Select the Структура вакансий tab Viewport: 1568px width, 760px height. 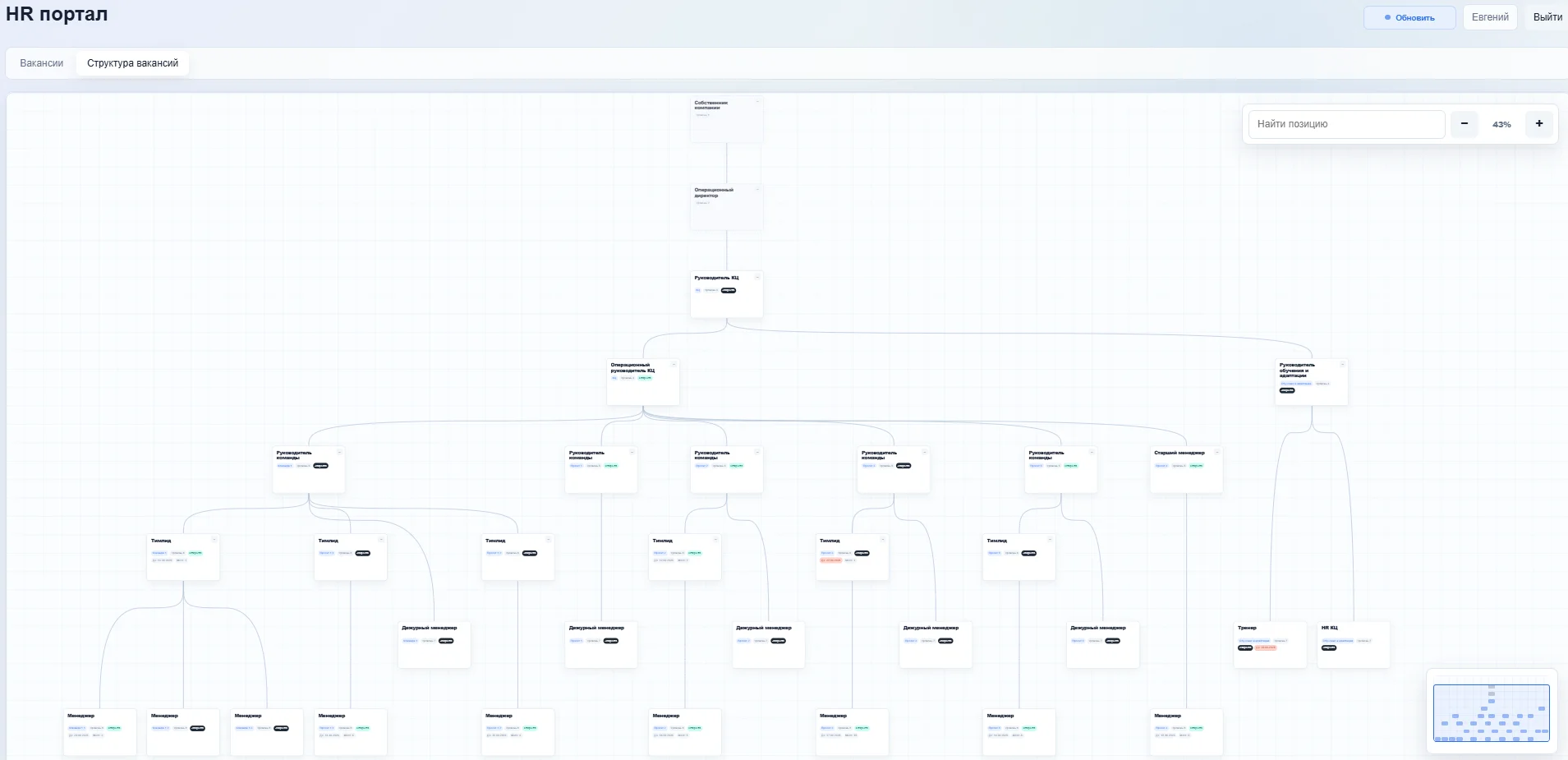point(132,63)
